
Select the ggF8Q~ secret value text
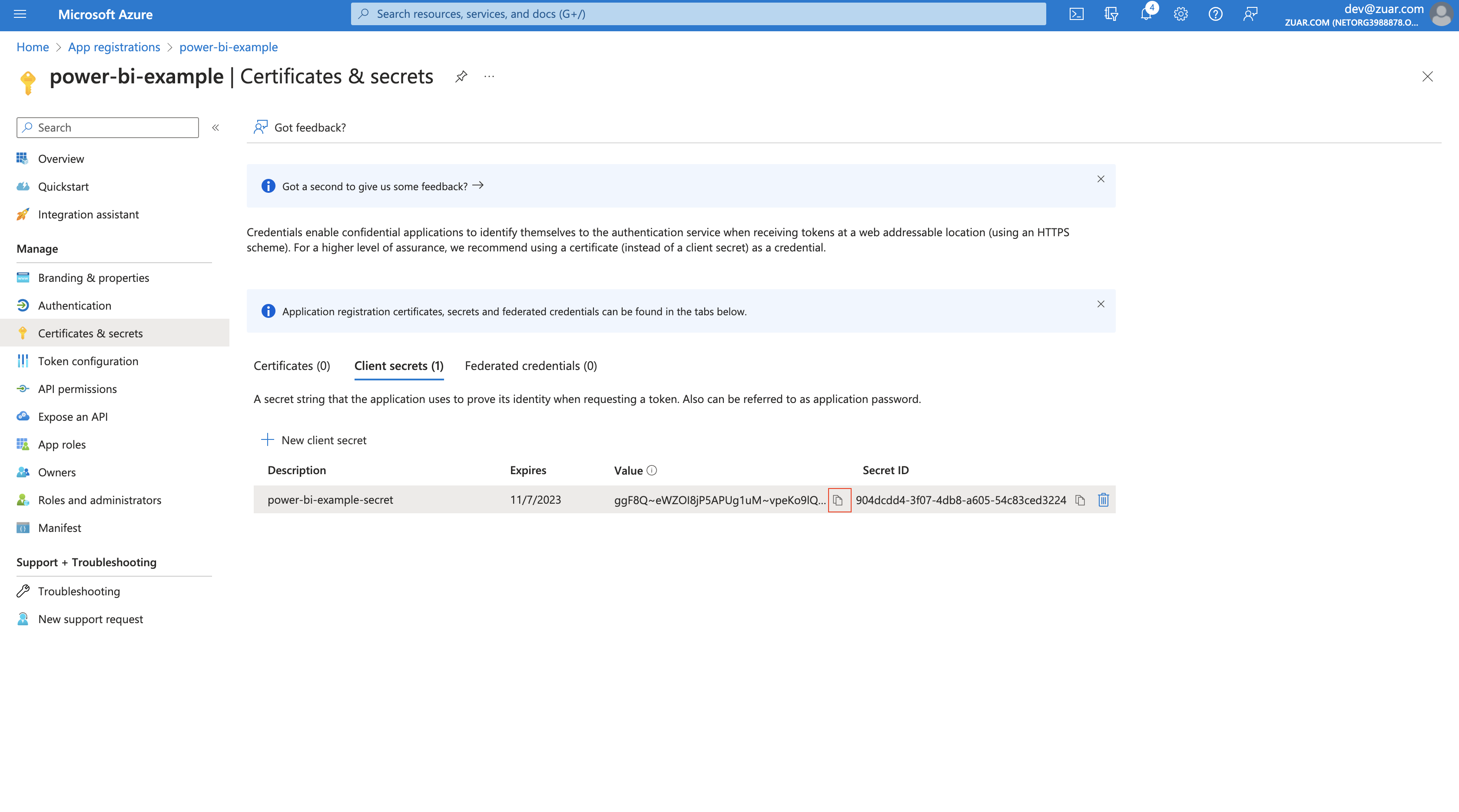coord(720,500)
